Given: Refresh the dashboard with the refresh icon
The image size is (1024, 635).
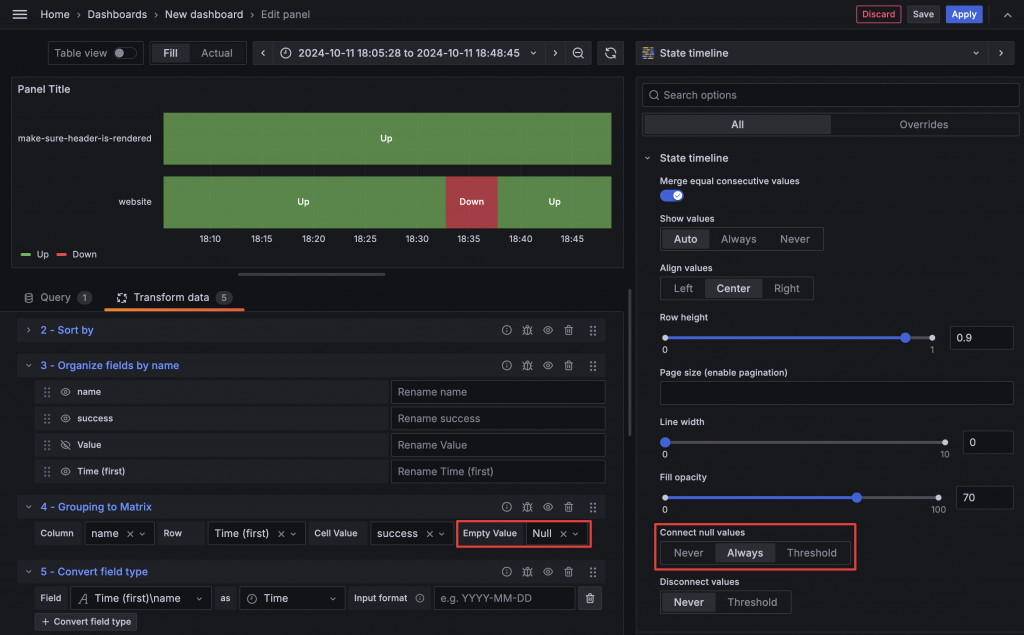Looking at the screenshot, I should coord(611,53).
